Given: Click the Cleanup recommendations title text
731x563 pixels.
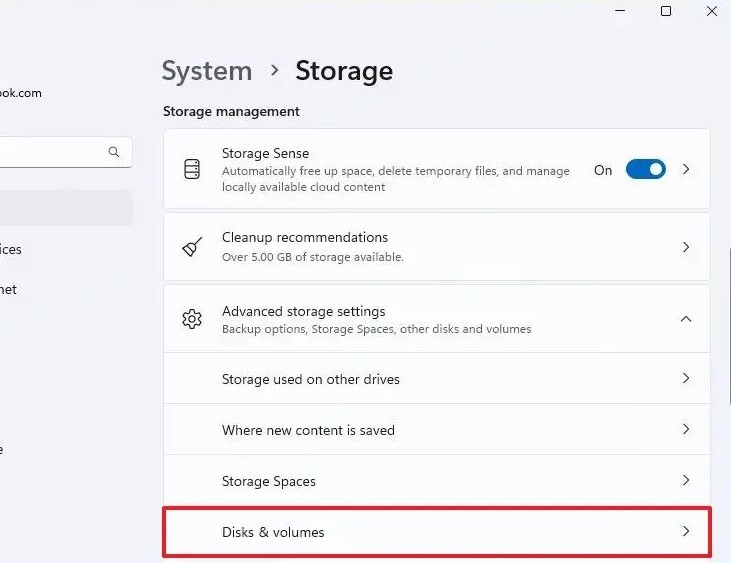Looking at the screenshot, I should pos(305,238).
